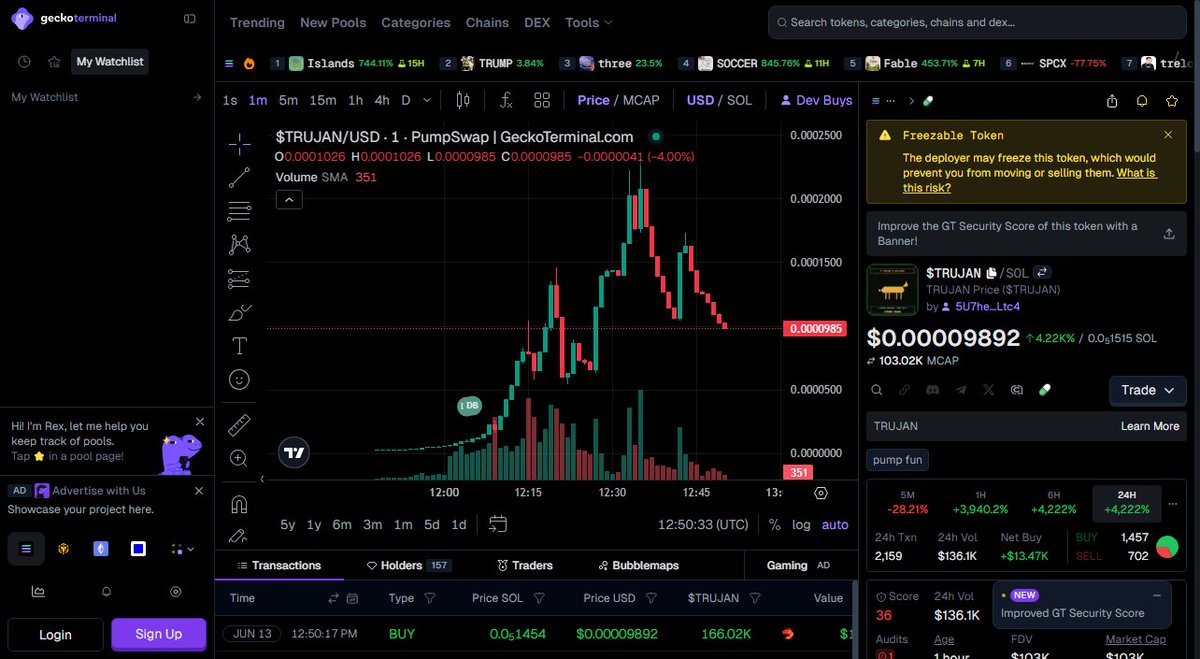Click the alert bell for this pool
This screenshot has height=659, width=1200.
[x=1142, y=101]
